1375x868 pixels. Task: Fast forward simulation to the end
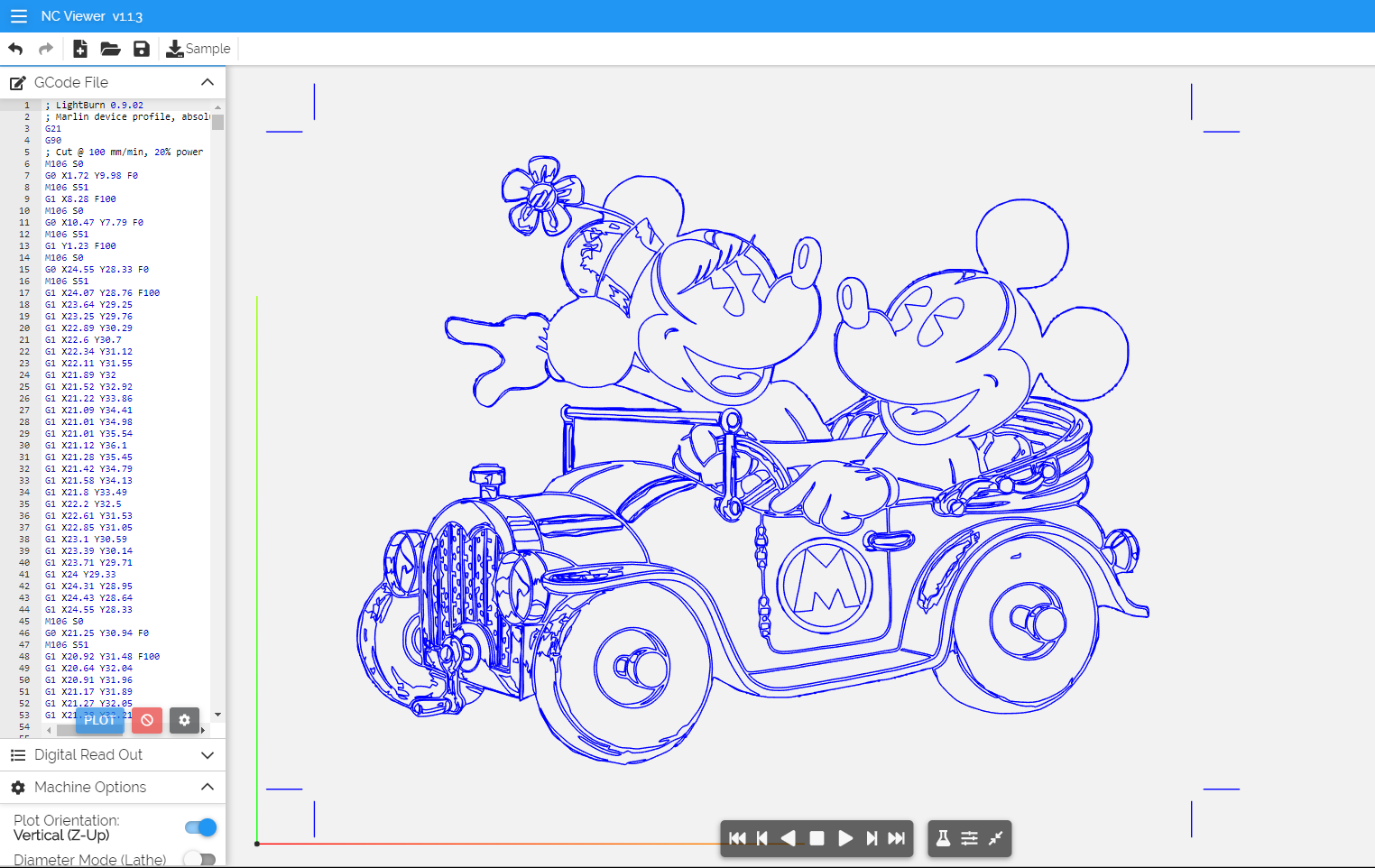coord(896,838)
